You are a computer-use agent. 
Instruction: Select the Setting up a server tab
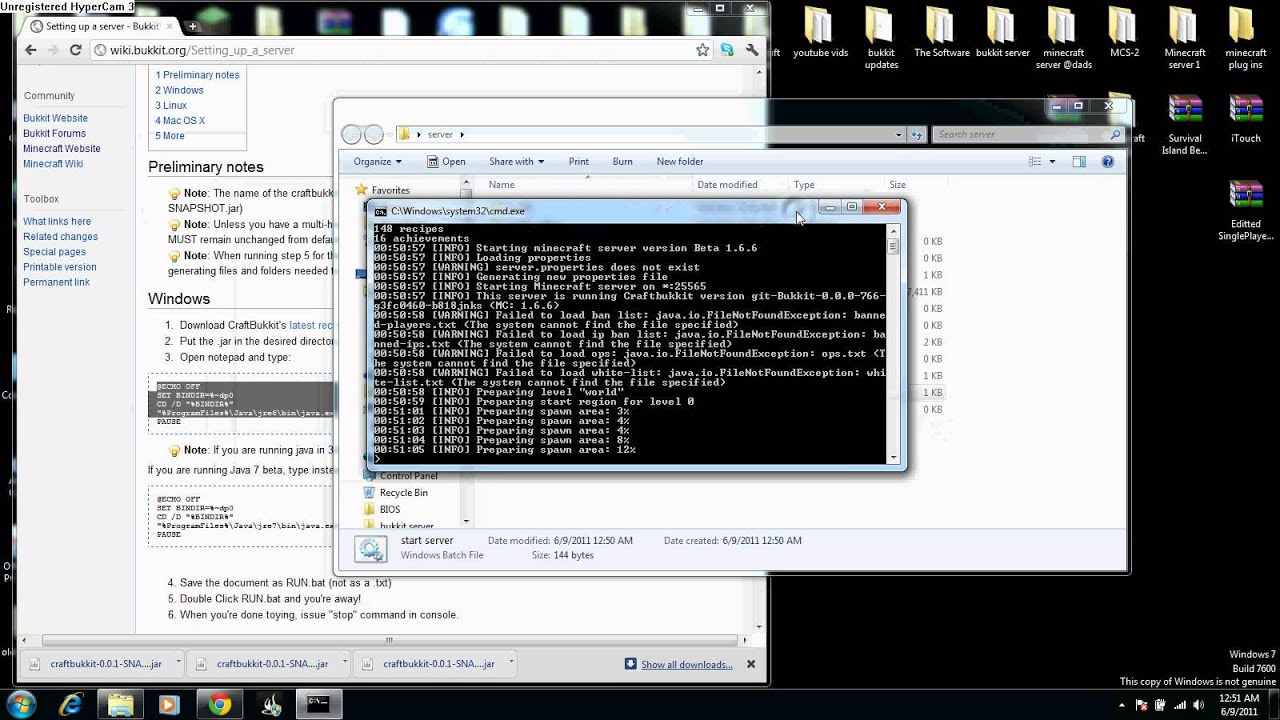click(100, 26)
